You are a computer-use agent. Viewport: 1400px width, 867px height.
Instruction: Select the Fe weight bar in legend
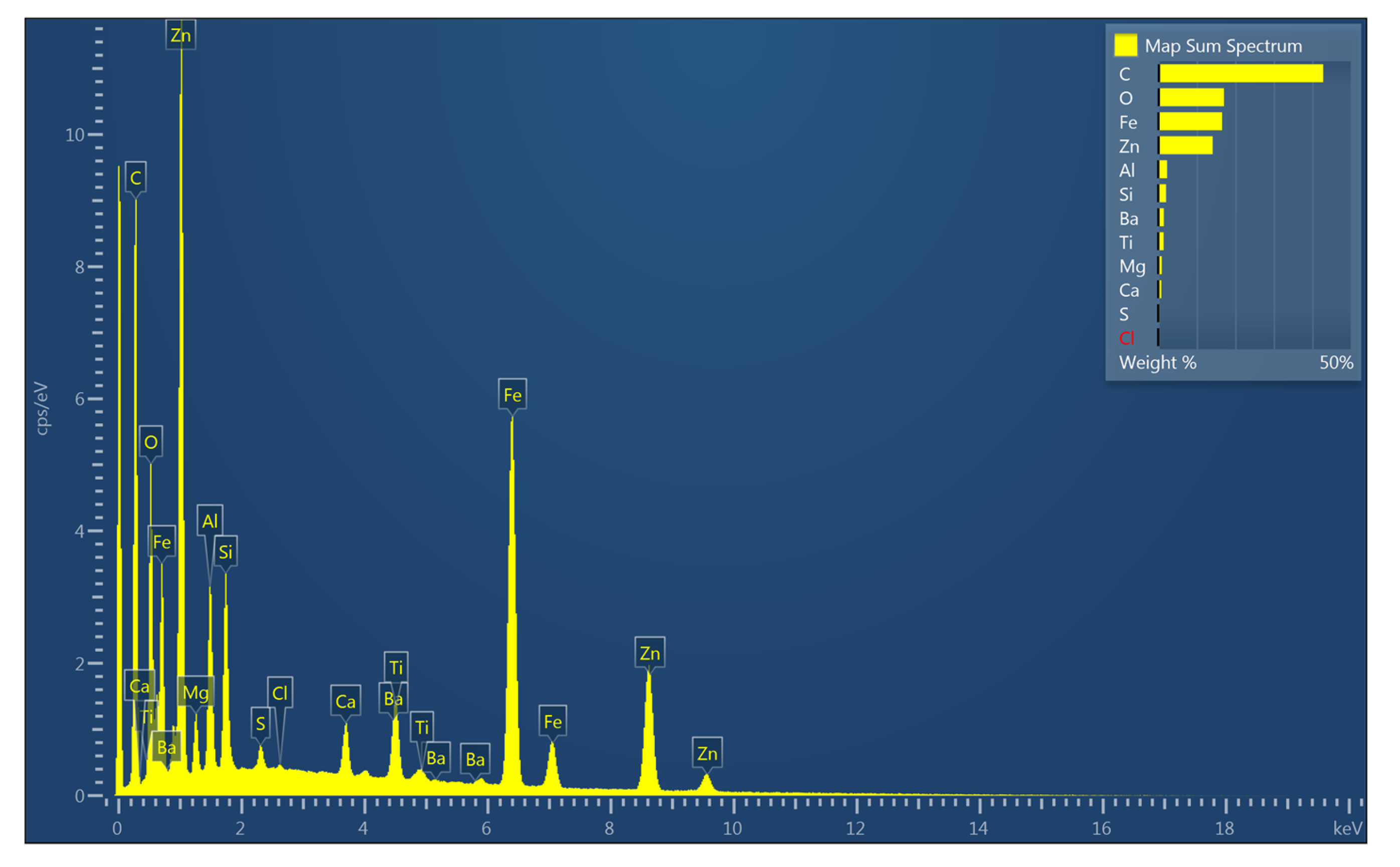coord(1190,121)
